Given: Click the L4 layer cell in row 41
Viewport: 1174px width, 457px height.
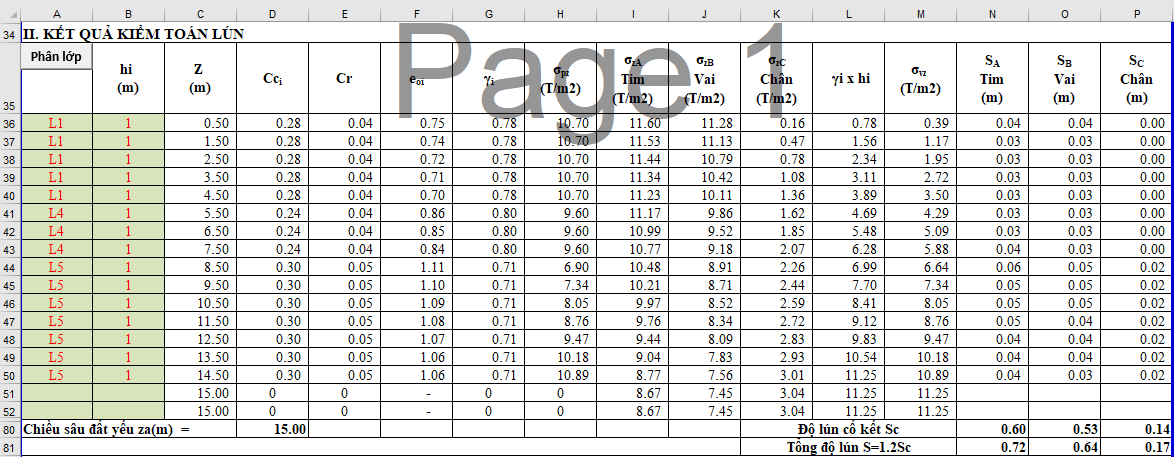Looking at the screenshot, I should (56, 213).
